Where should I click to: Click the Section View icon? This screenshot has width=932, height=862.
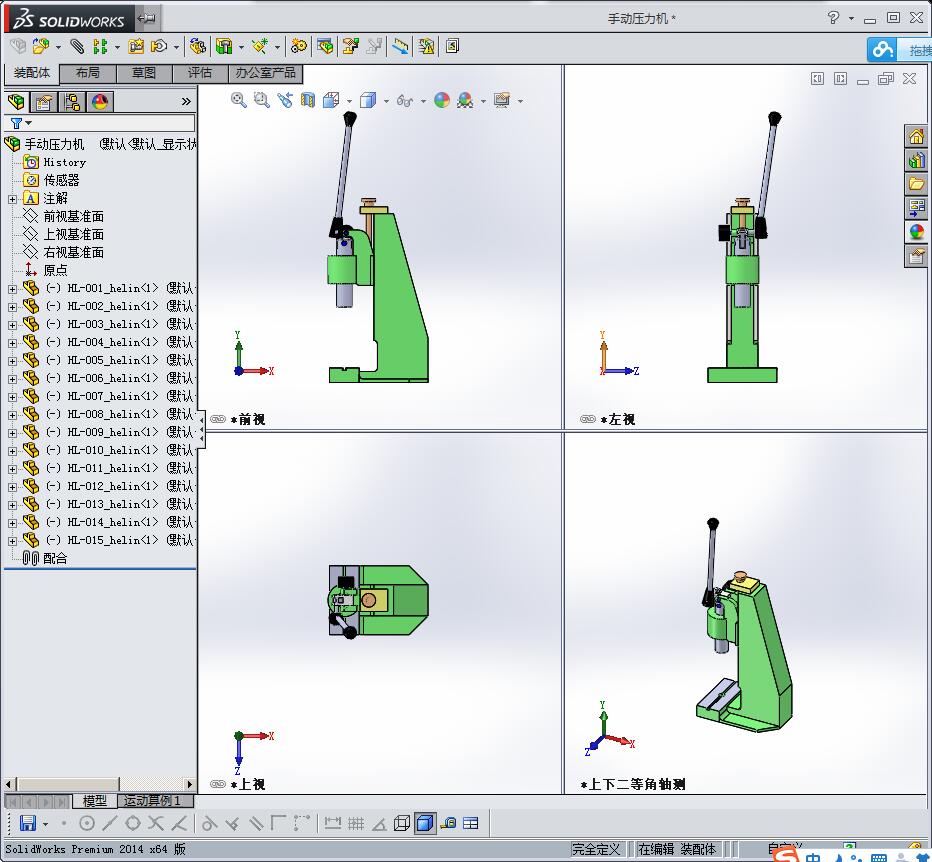click(307, 100)
